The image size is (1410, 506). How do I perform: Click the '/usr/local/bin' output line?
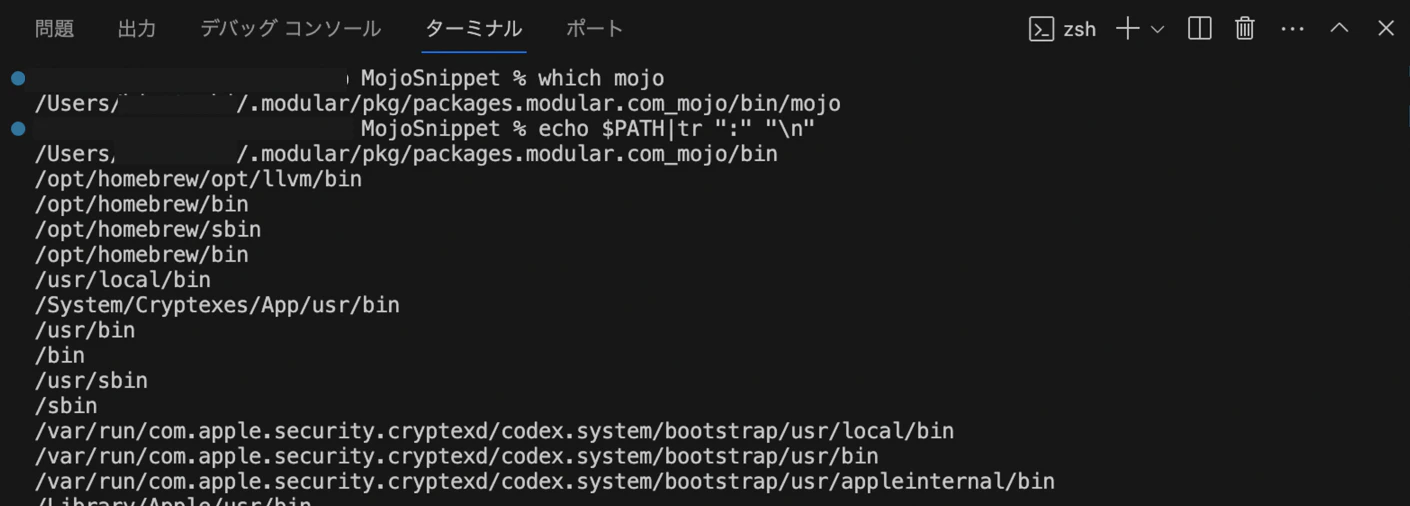tap(123, 280)
